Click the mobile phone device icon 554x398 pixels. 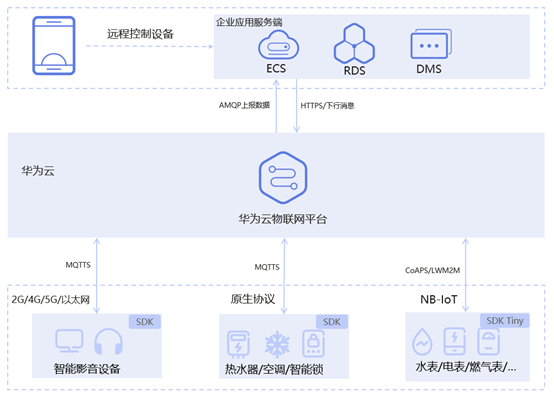(54, 46)
